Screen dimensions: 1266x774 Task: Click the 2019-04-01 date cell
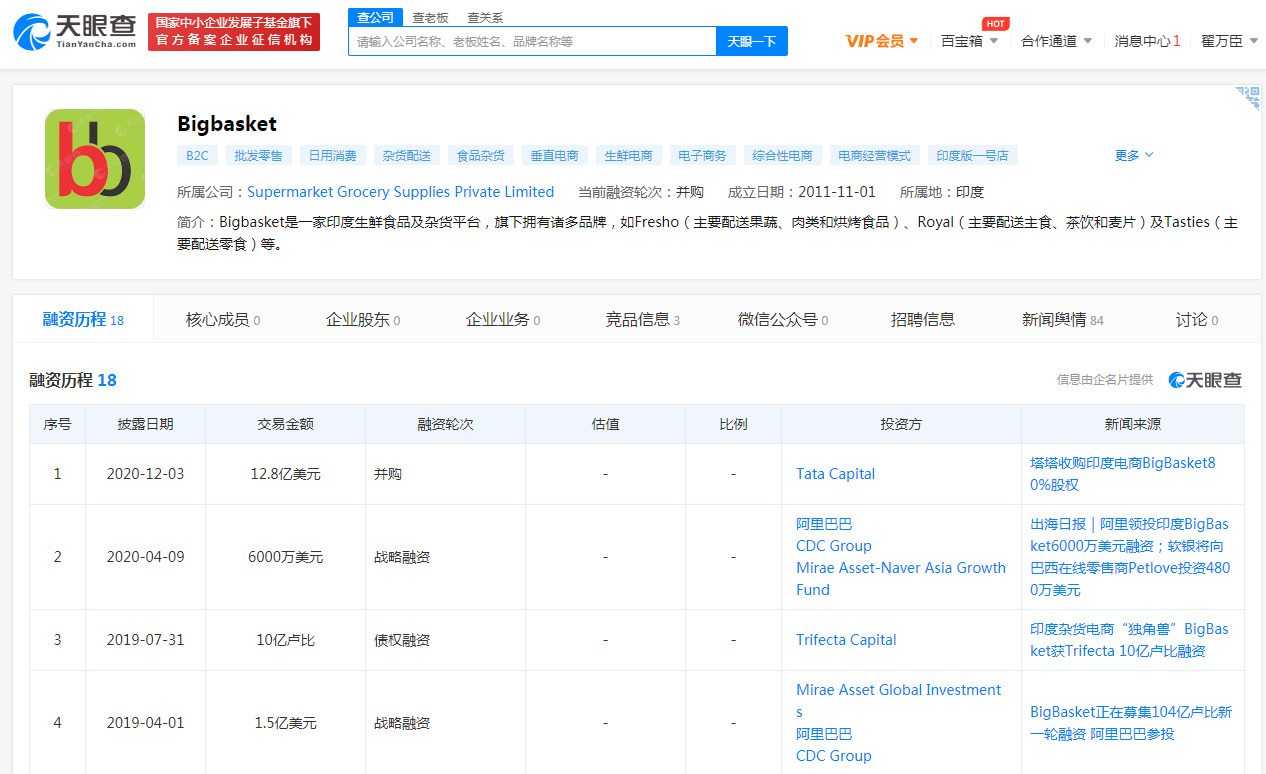coord(145,723)
